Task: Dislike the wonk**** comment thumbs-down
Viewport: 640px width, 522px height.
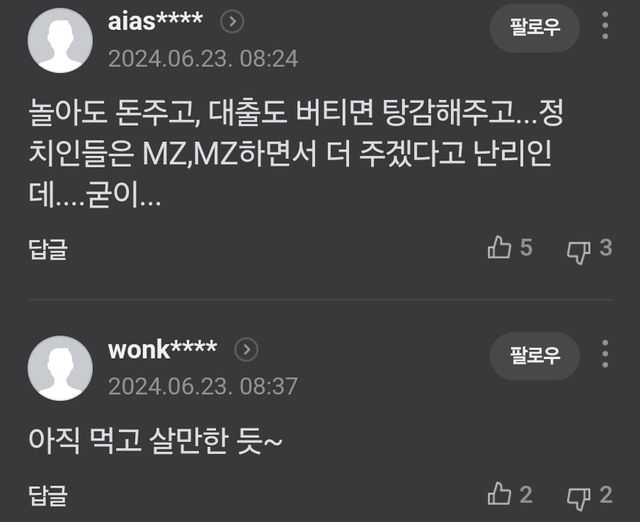Action: 579,498
